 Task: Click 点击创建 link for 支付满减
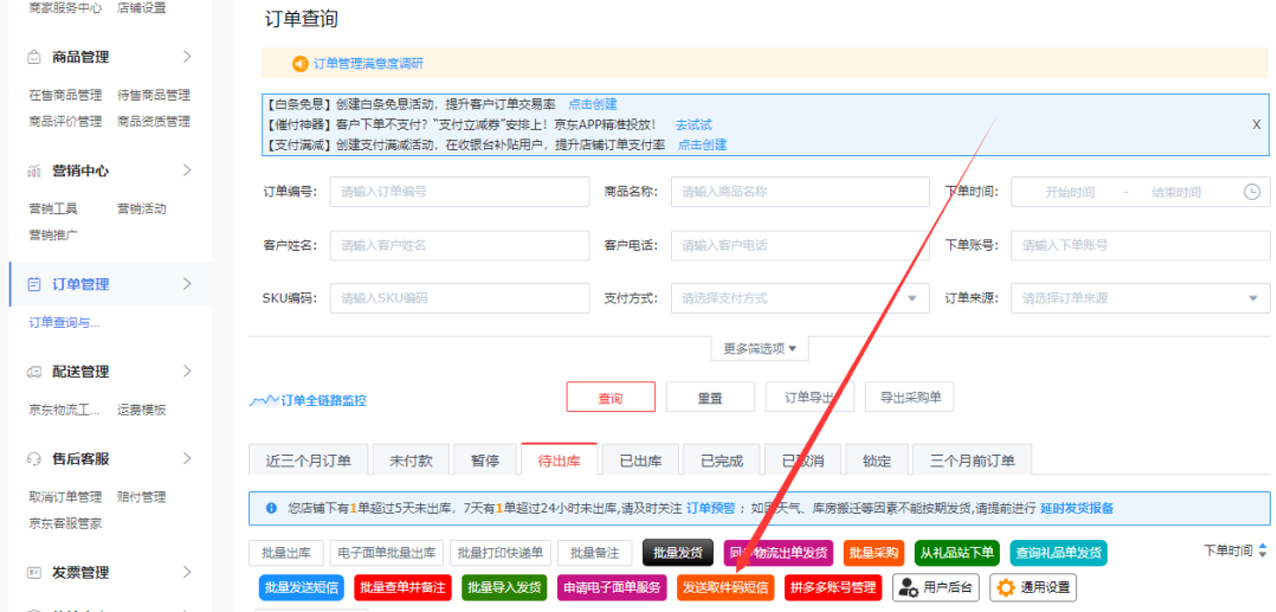tap(703, 145)
